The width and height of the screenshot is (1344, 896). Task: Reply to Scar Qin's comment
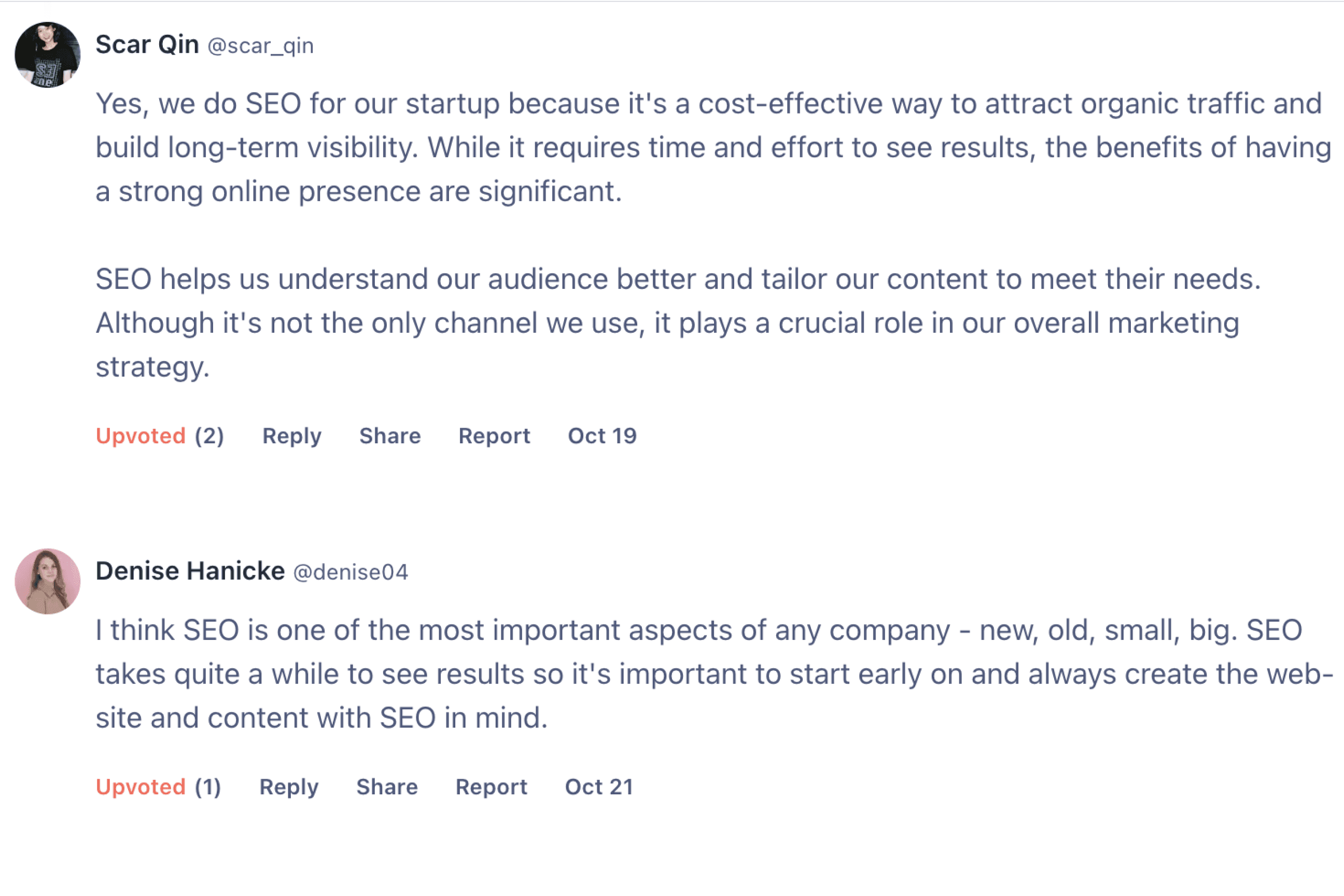291,436
